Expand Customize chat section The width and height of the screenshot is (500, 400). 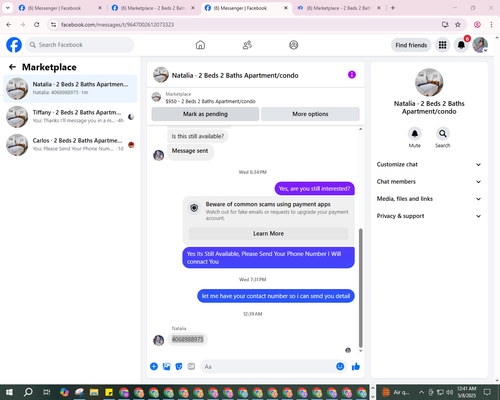point(429,164)
